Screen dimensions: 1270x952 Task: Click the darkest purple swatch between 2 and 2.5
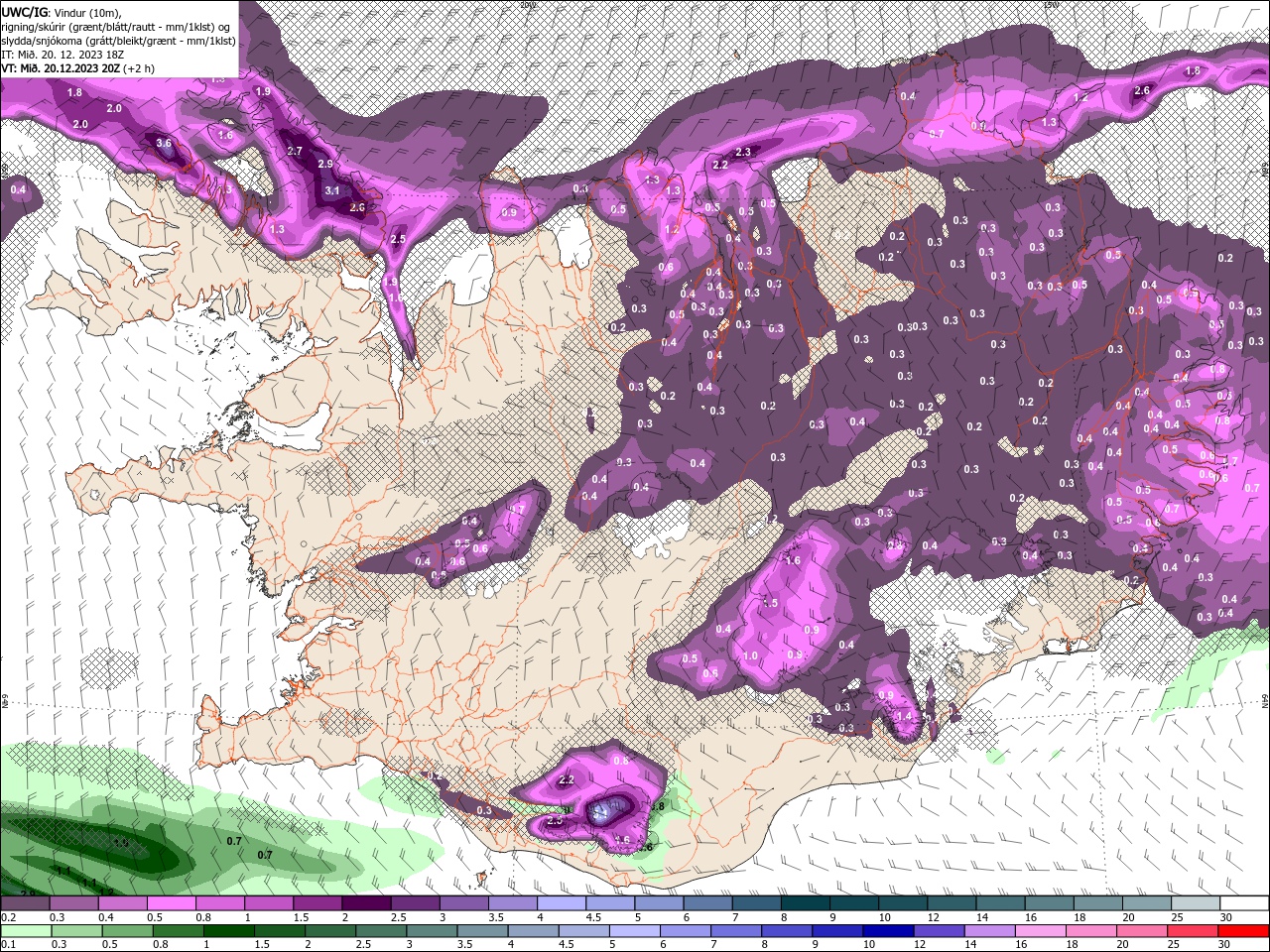tap(366, 903)
